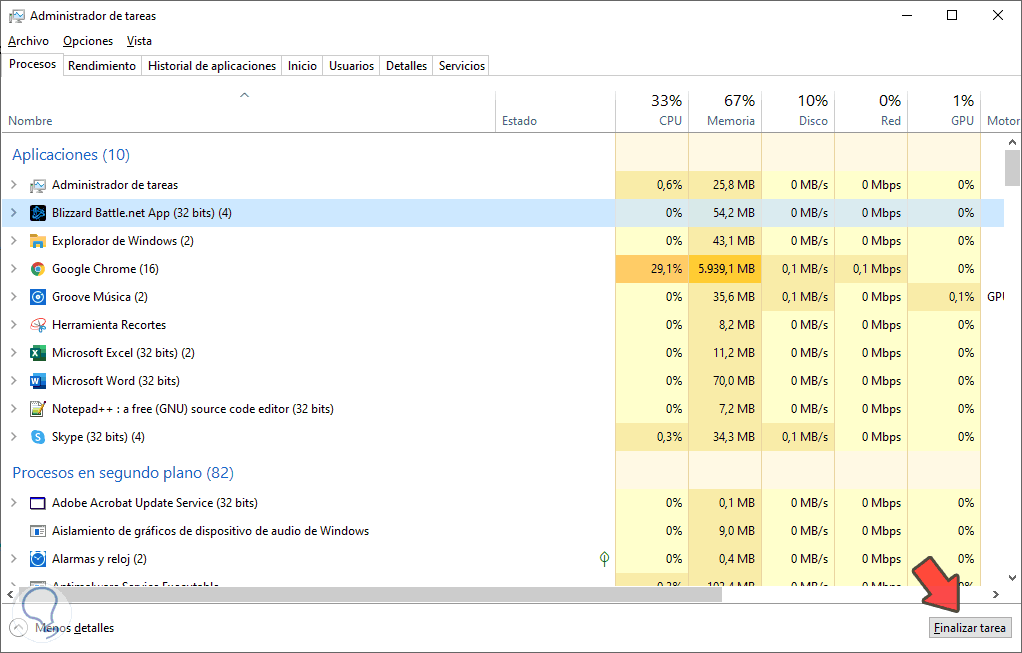The image size is (1022, 653).
Task: Select the Google Chrome process icon
Action: tap(37, 268)
